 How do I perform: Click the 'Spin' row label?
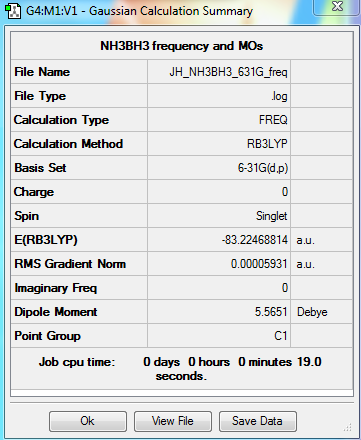coord(27,216)
